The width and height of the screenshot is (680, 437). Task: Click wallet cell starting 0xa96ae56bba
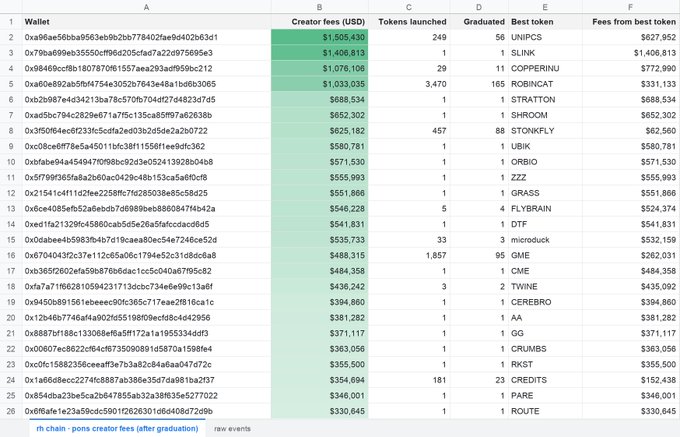pos(147,37)
